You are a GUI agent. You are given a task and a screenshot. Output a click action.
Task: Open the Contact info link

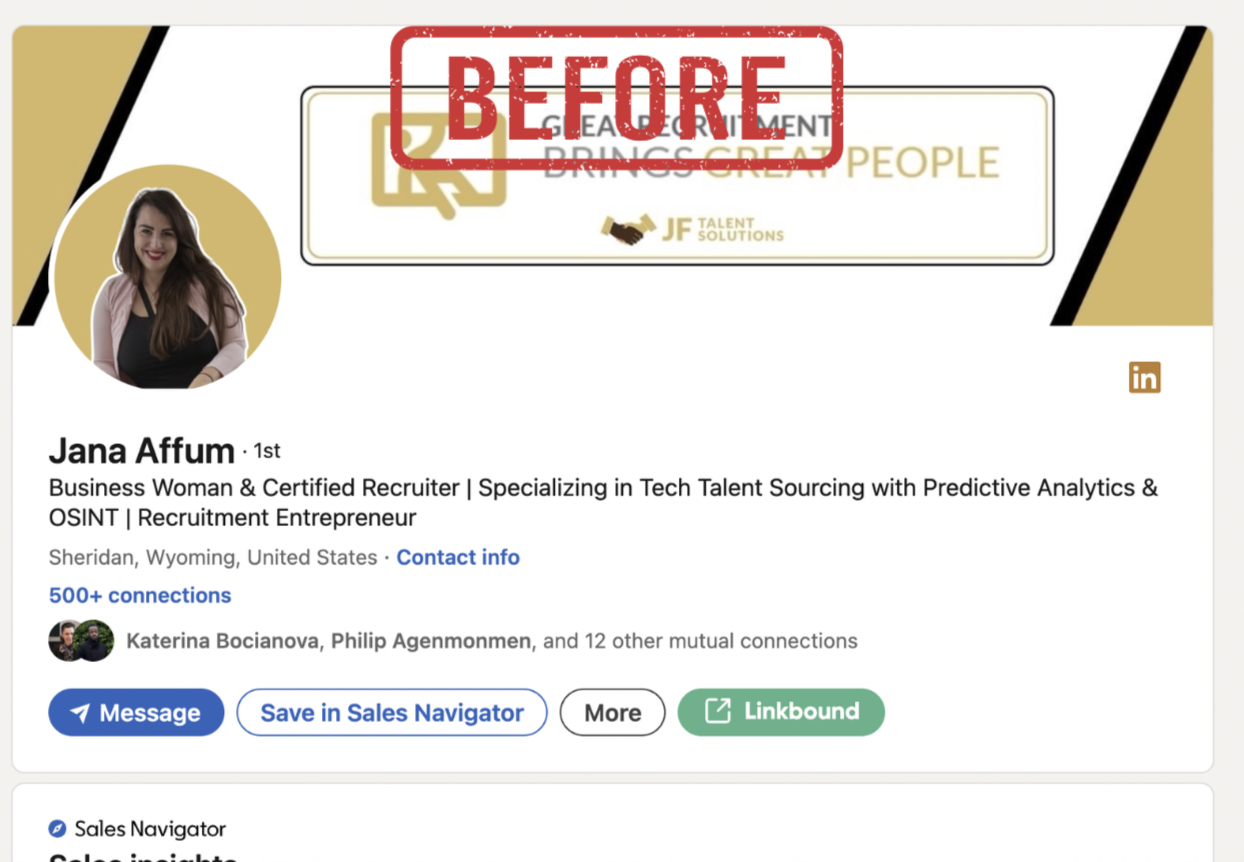pos(458,557)
